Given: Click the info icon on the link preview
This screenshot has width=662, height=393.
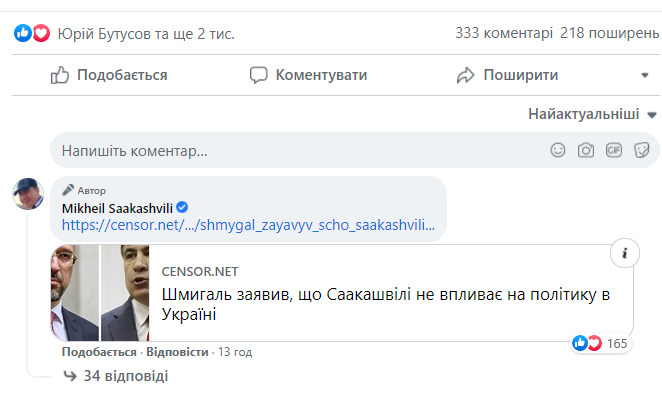Looking at the screenshot, I should (x=625, y=253).
